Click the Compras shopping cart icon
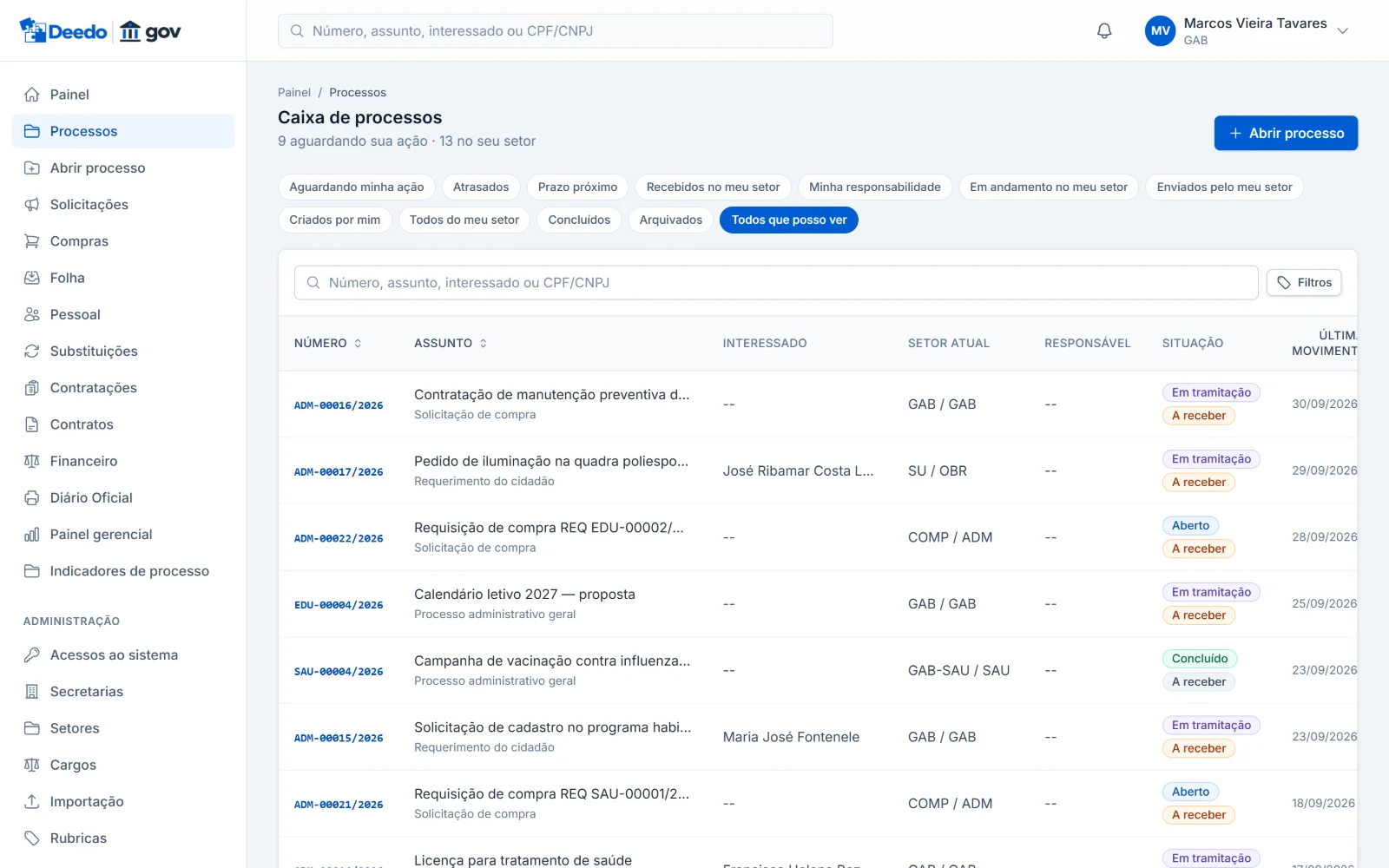1389x868 pixels. [32, 241]
